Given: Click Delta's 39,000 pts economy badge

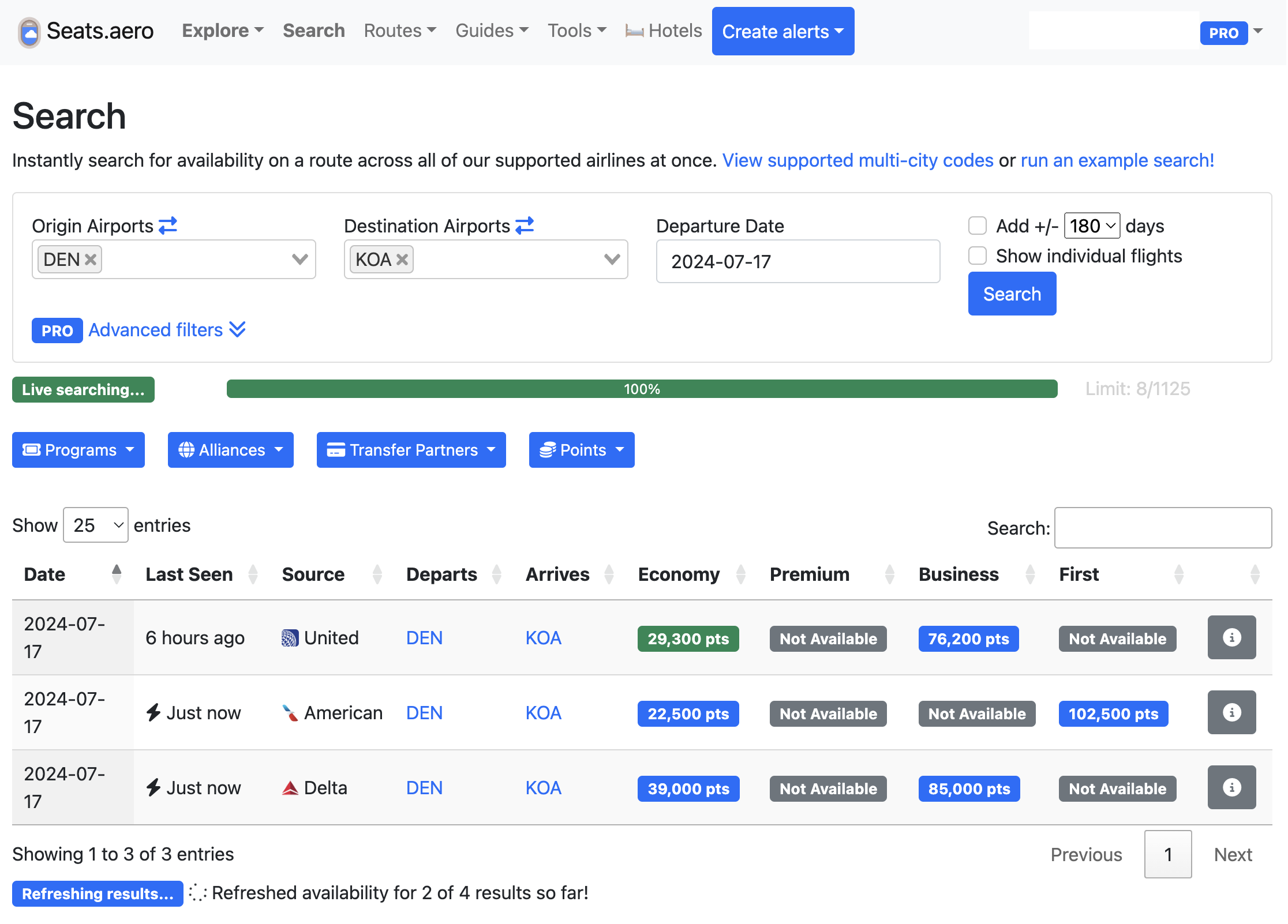Looking at the screenshot, I should [x=688, y=788].
